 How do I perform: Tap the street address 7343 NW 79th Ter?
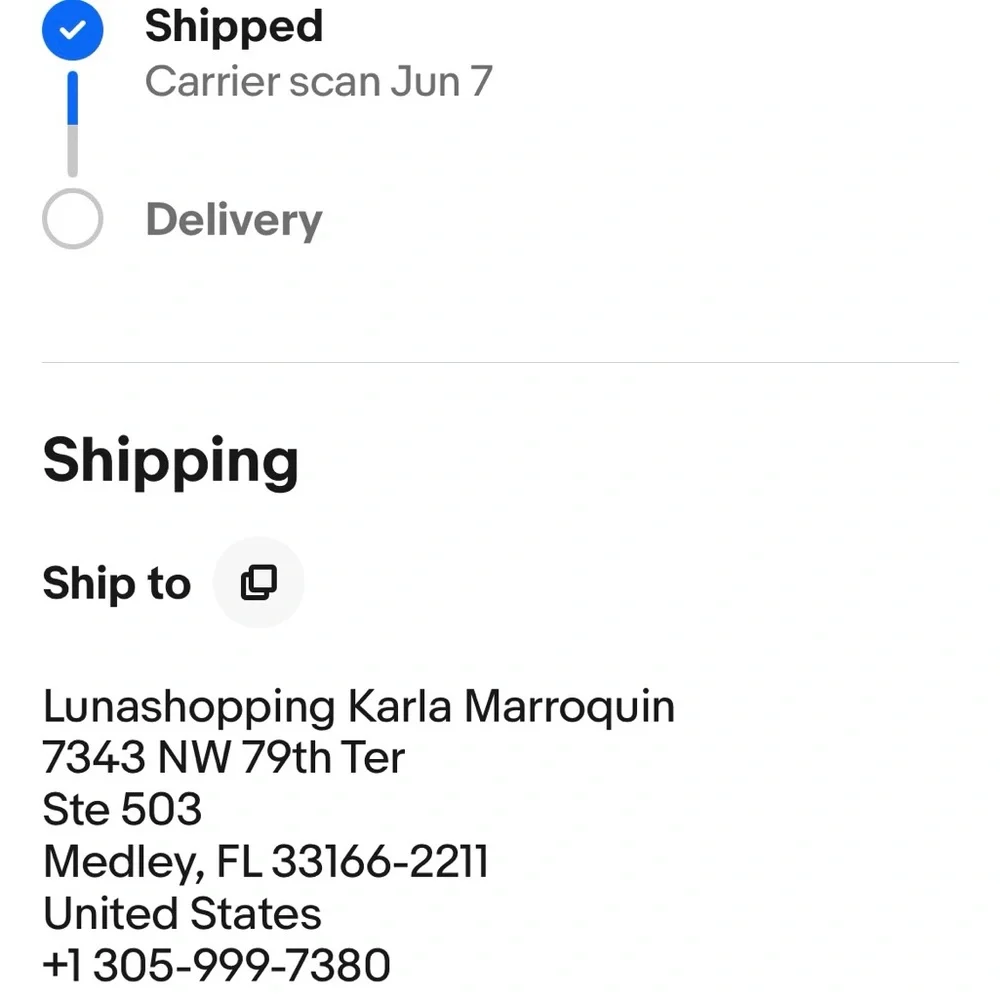coord(223,758)
